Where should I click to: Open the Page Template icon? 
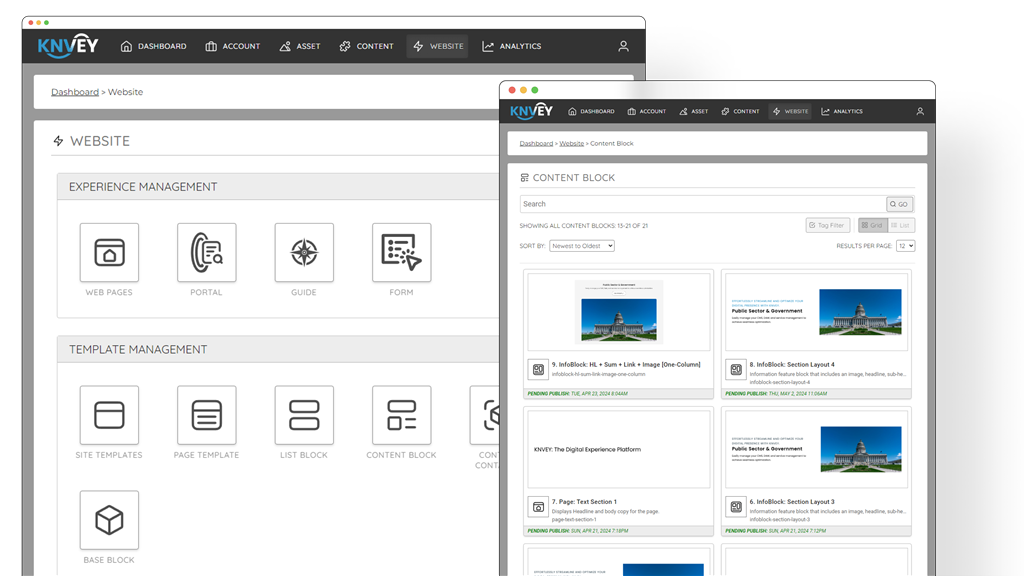[206, 415]
